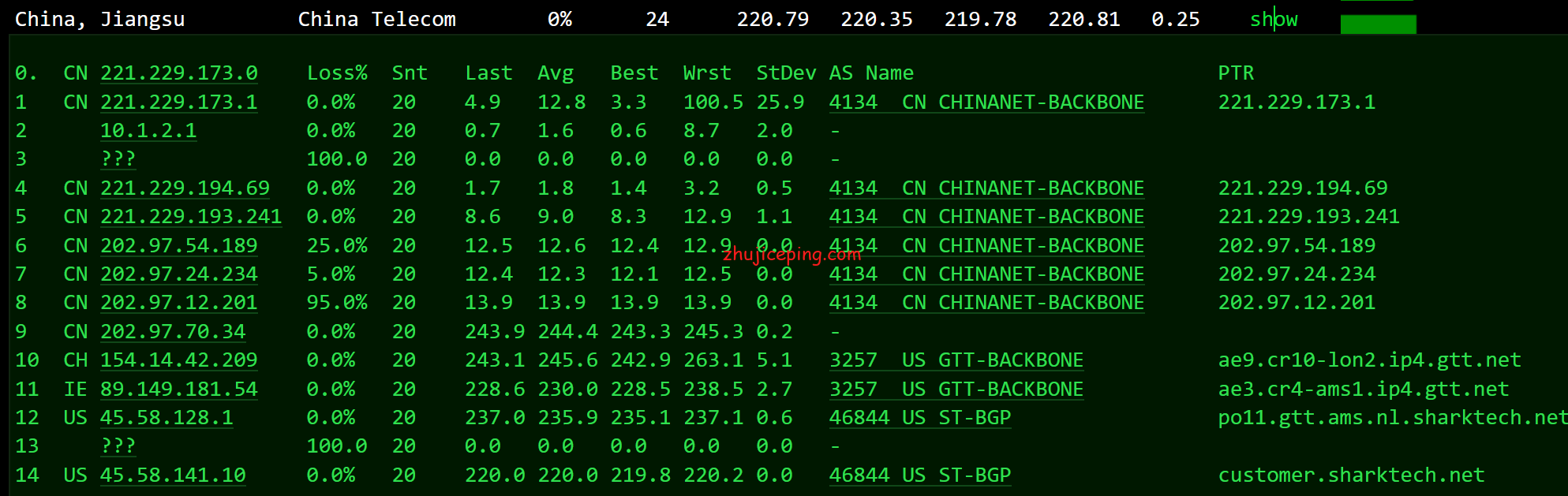Click the 202.97.24.234 hop address
Screen dimensions: 1568x496
pos(178,274)
